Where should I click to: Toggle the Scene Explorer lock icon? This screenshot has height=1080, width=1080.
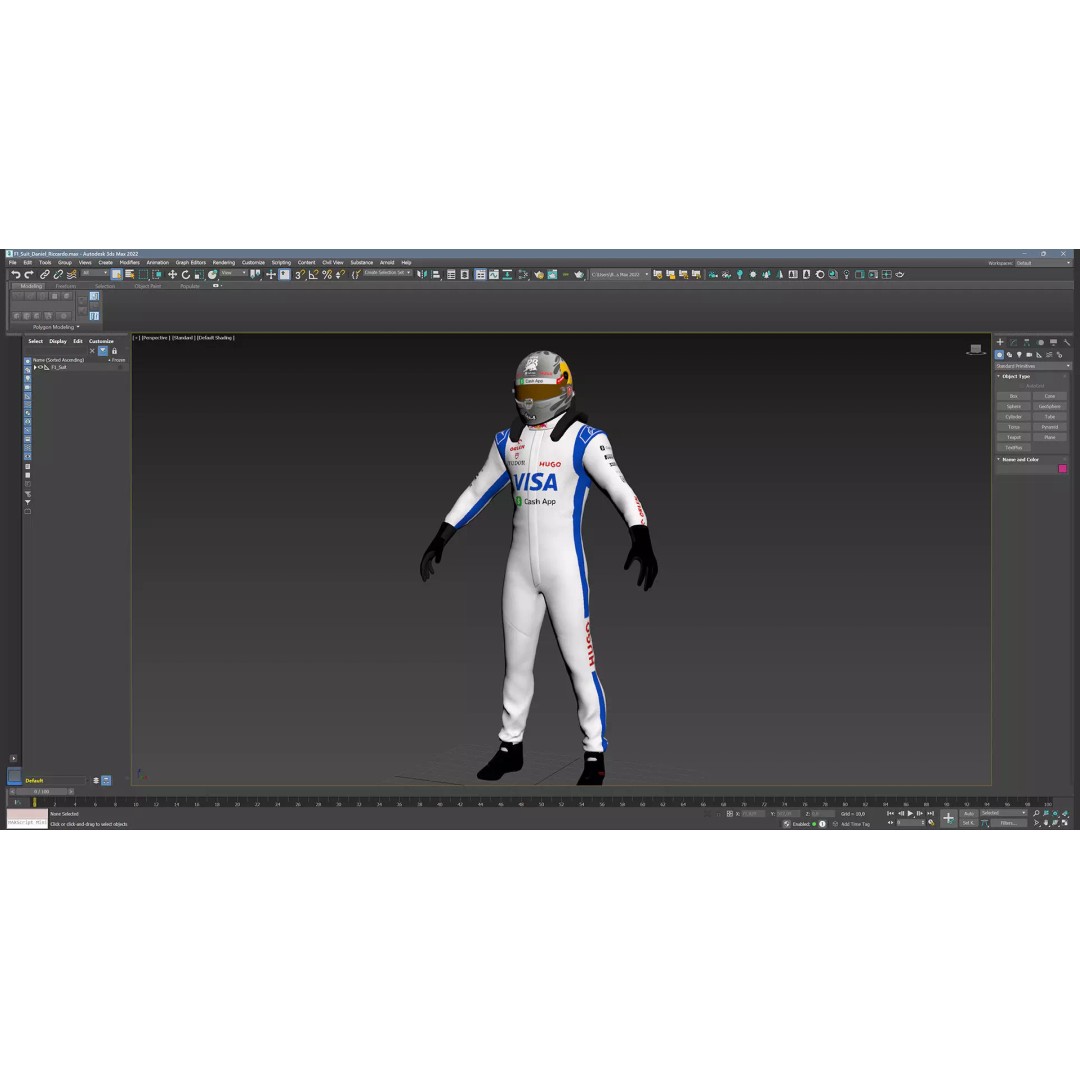[x=114, y=351]
